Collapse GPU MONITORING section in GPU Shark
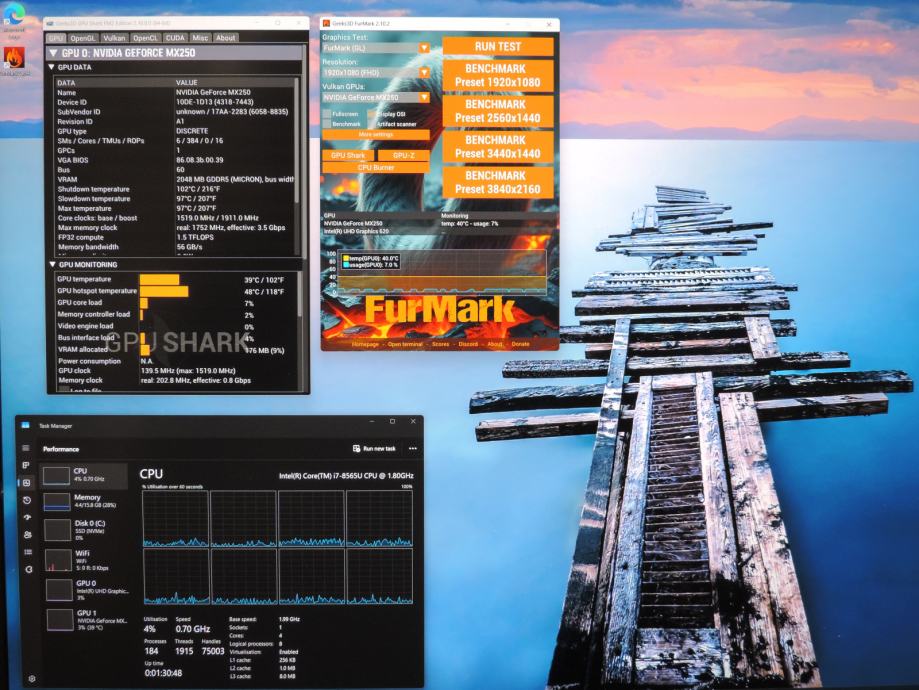Image resolution: width=919 pixels, height=690 pixels. tap(53, 264)
